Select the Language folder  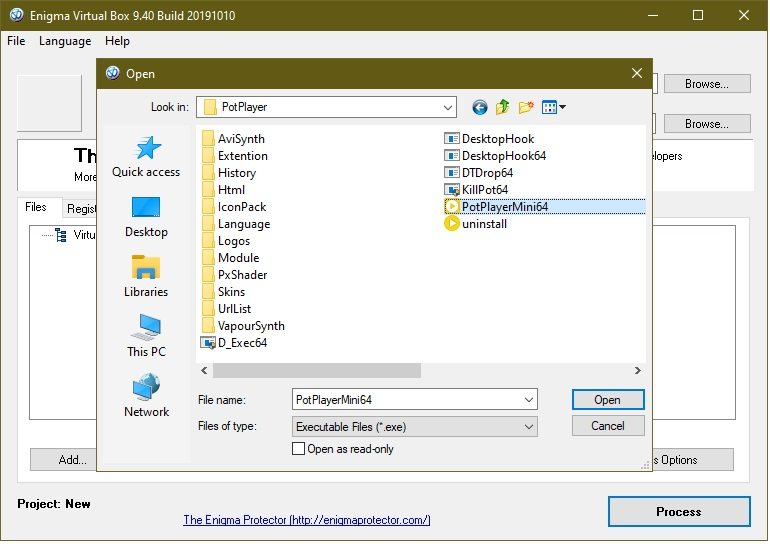click(236, 224)
